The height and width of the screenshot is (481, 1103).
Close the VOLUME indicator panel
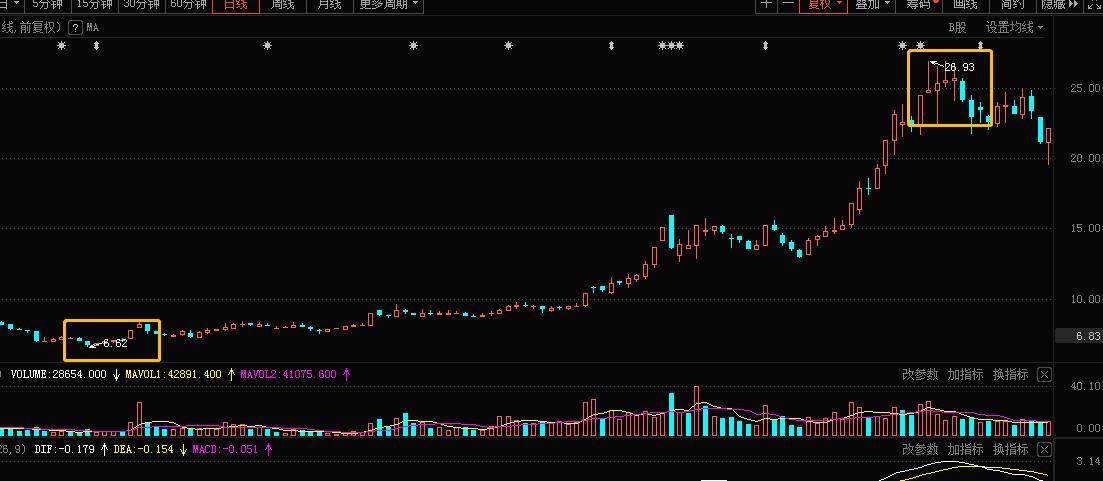coord(1045,375)
